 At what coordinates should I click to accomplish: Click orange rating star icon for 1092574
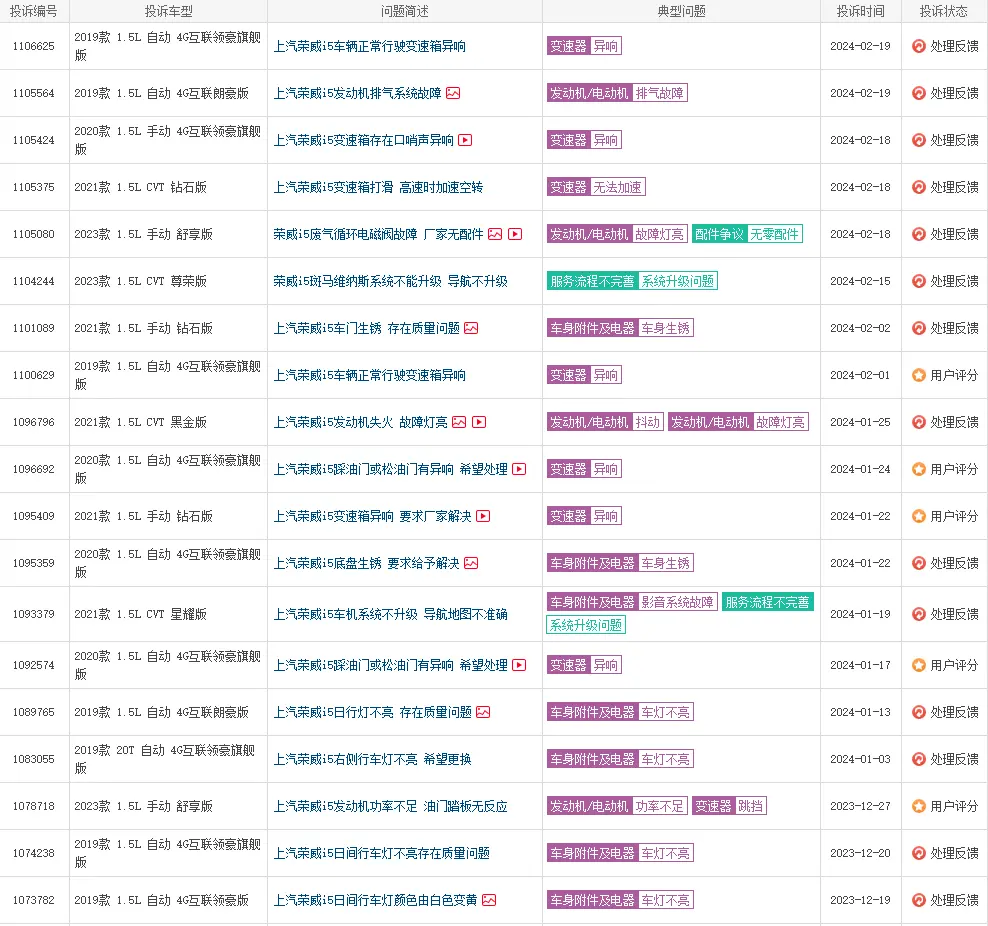pyautogui.click(x=919, y=665)
